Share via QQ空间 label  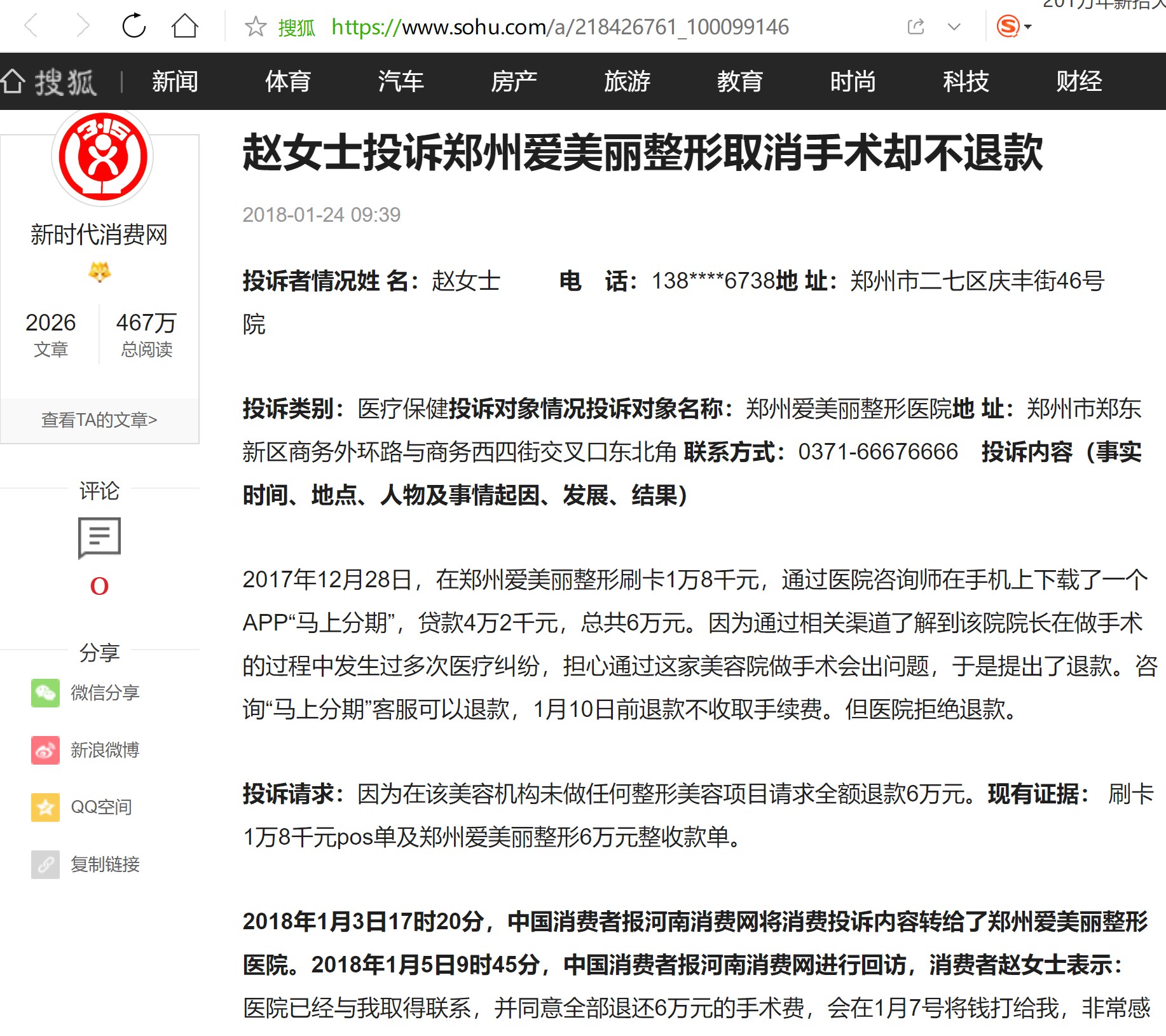pyautogui.click(x=101, y=807)
